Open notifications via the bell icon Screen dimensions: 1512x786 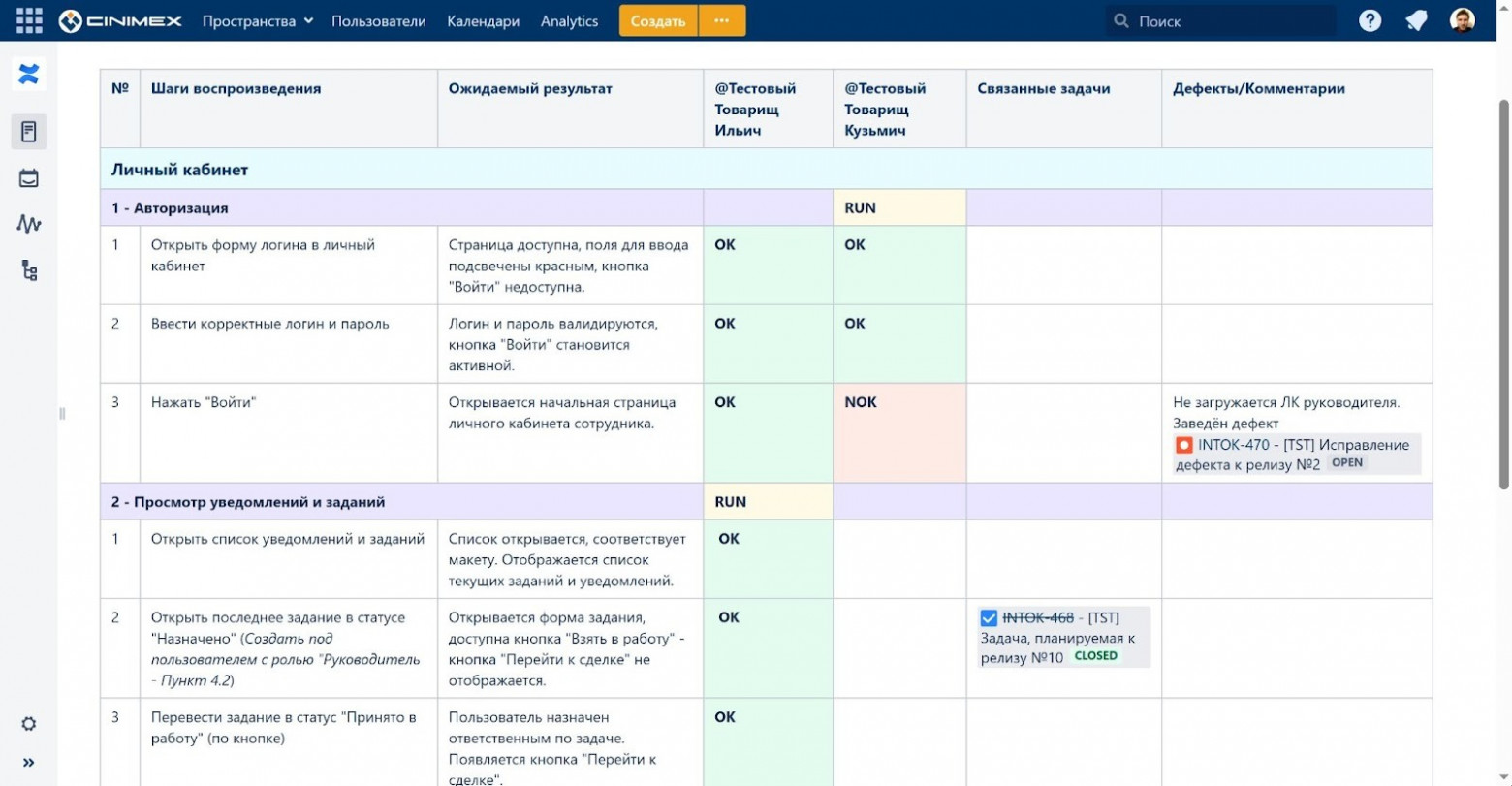1416,19
